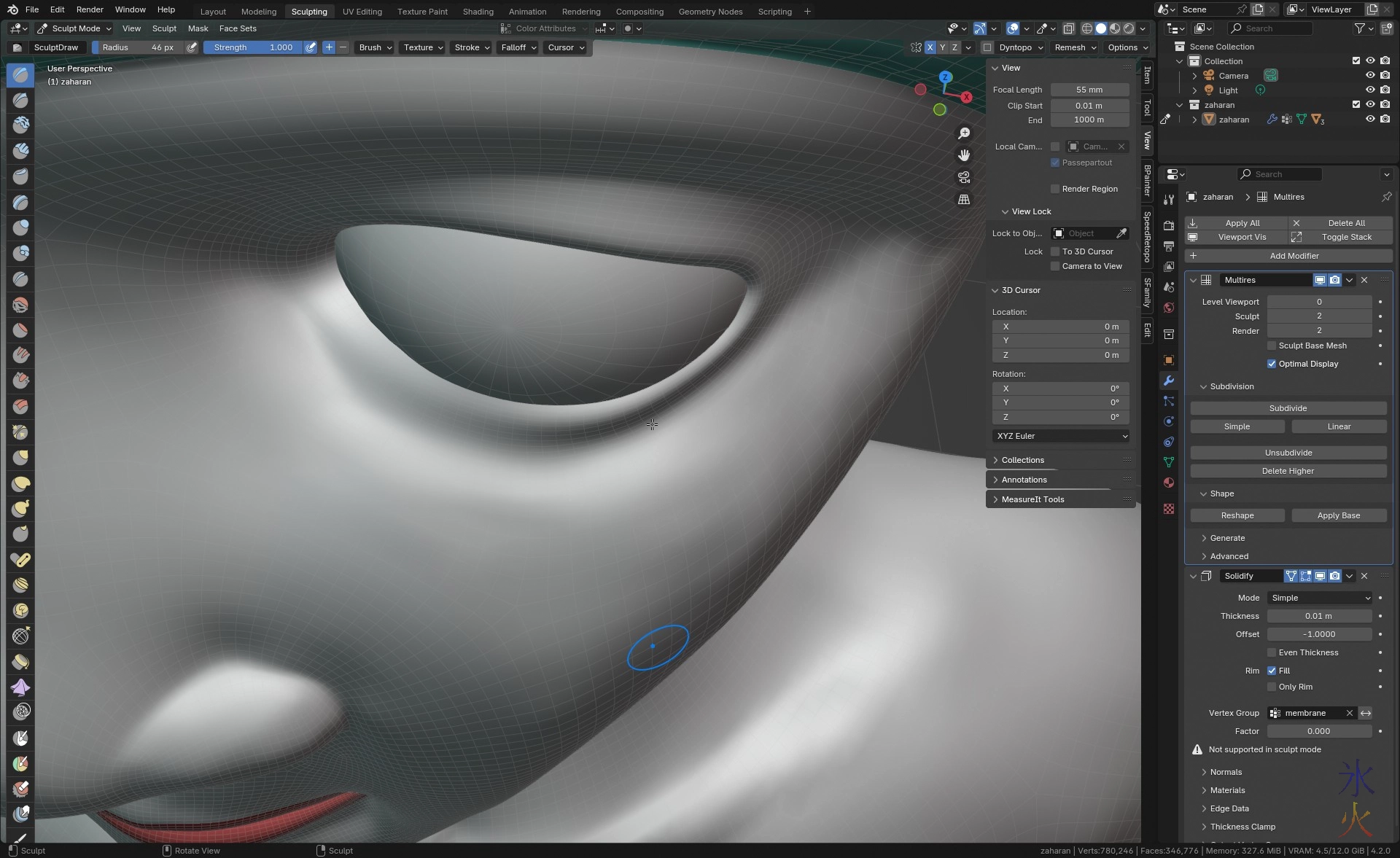The height and width of the screenshot is (858, 1400).
Task: Toggle camera view icon in viewport
Action: [964, 177]
